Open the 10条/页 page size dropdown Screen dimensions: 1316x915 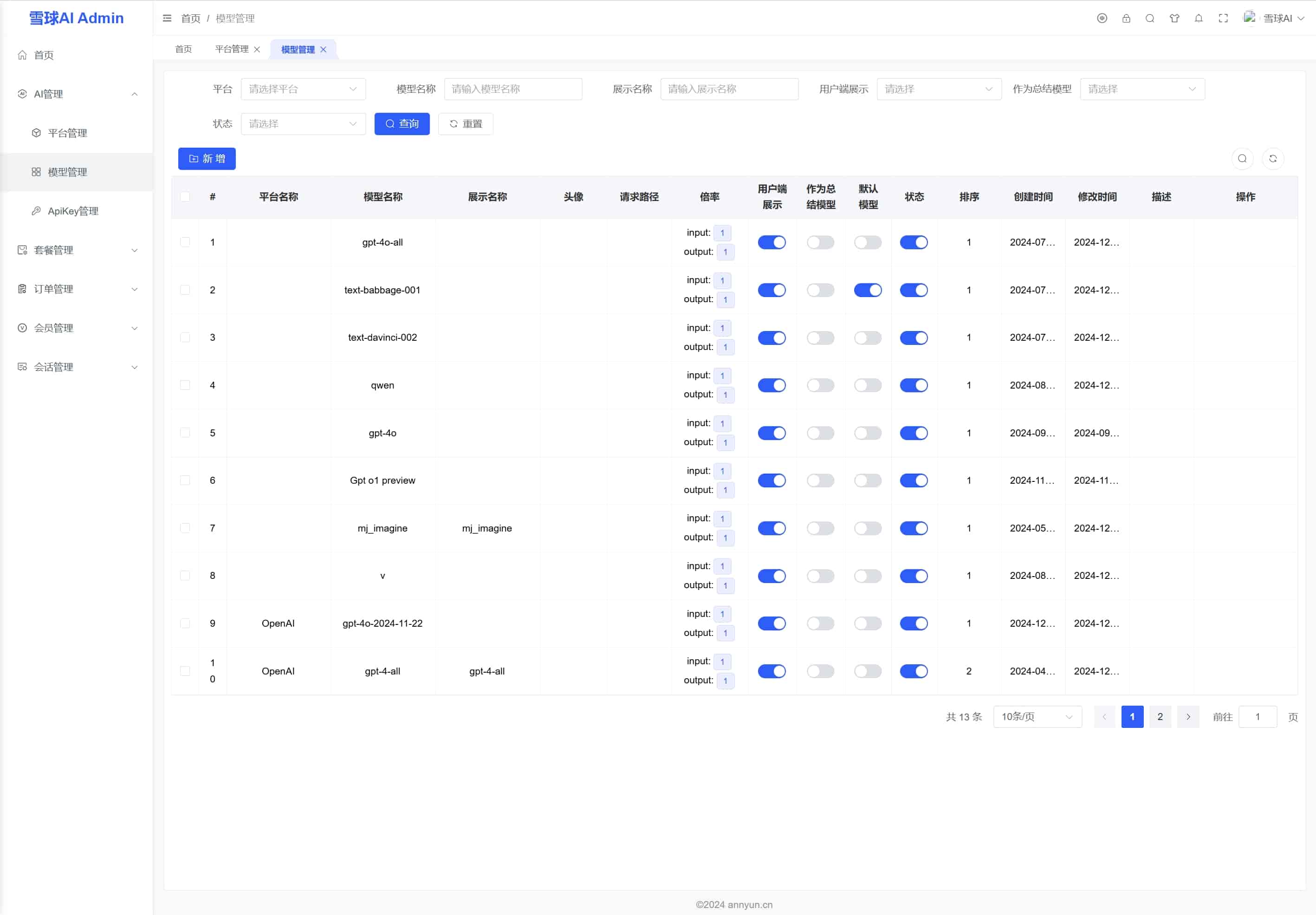1037,717
